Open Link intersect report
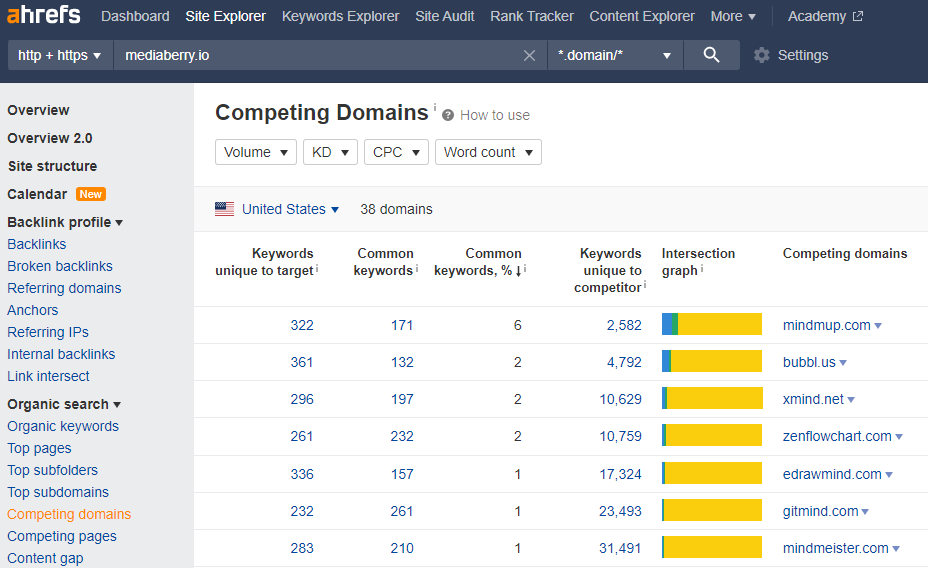The width and height of the screenshot is (928, 568). pos(48,376)
